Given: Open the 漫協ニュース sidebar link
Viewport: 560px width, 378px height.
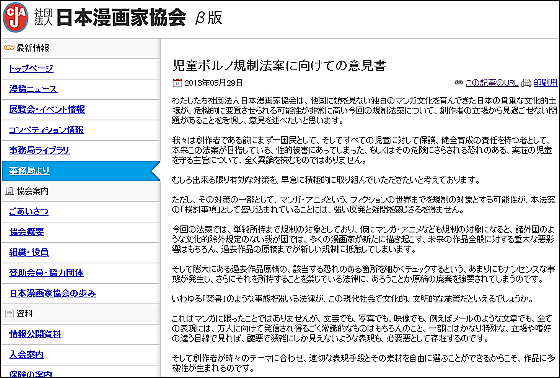Looking at the screenshot, I should point(33,89).
